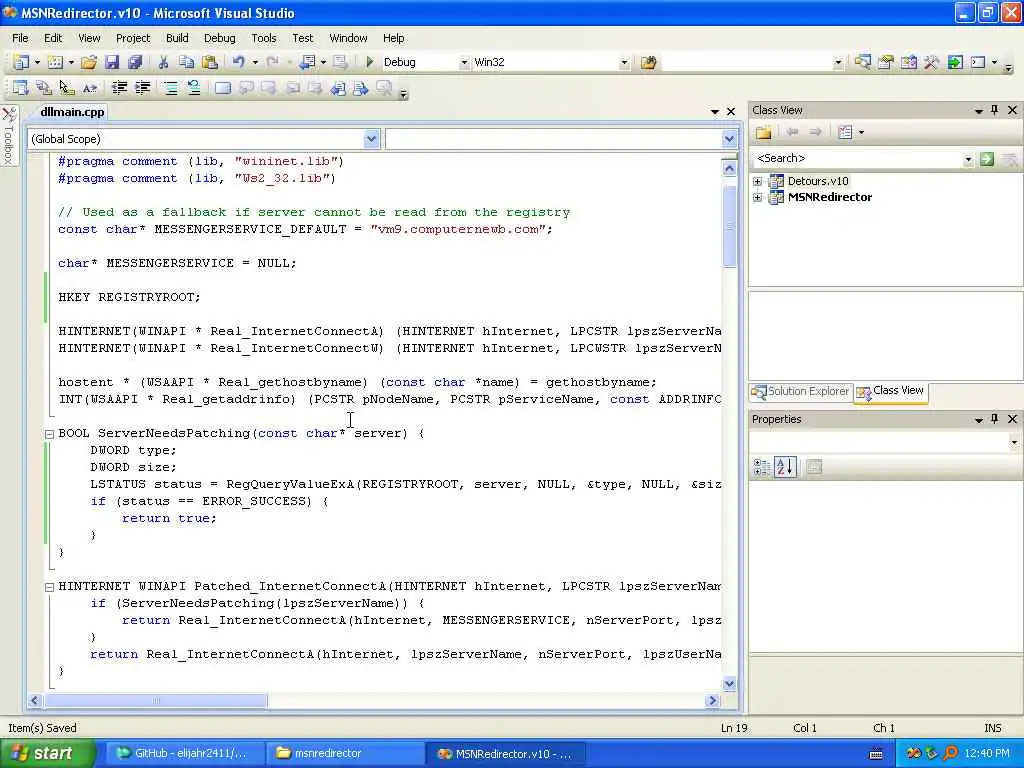Screen dimensions: 1024x768
Task: Click the Comment Out Selected Lines icon
Action: (170, 88)
